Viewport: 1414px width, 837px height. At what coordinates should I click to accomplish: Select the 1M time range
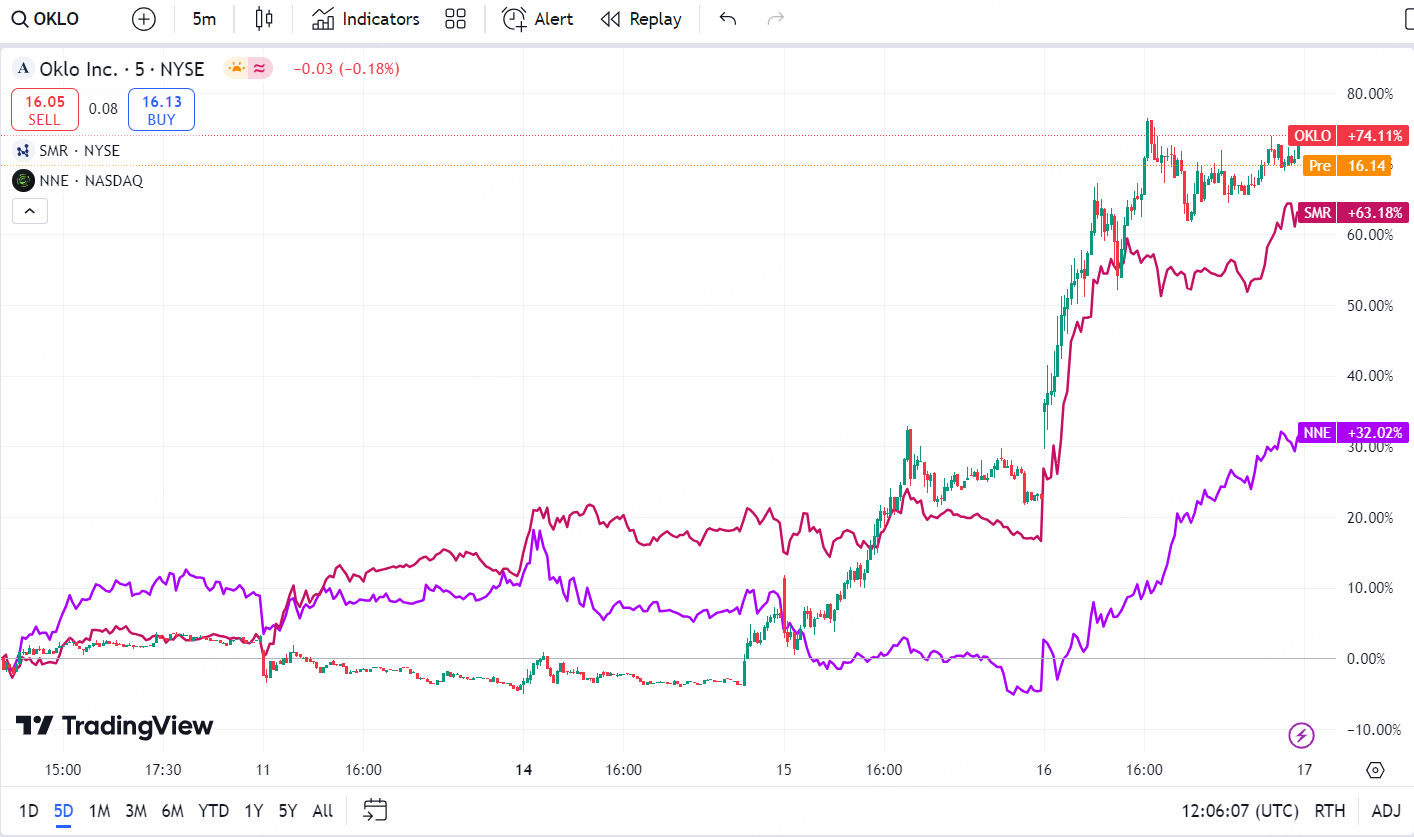tap(99, 811)
